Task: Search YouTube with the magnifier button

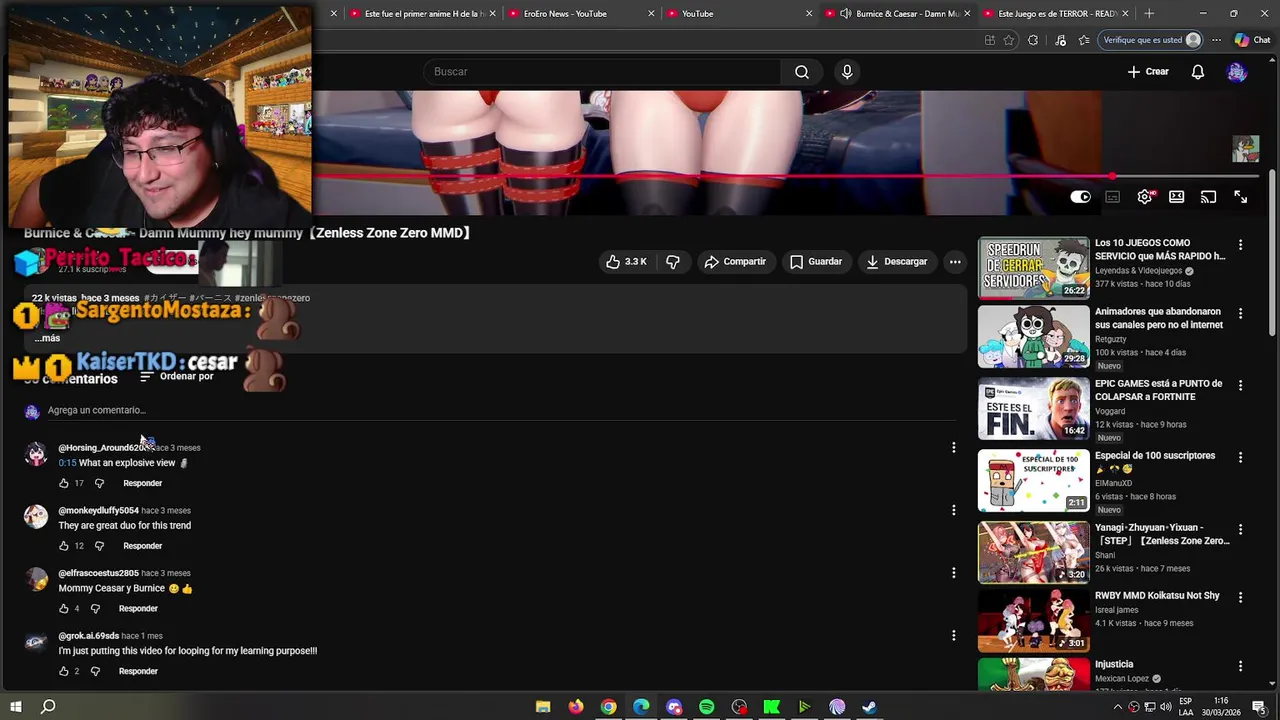Action: [802, 72]
